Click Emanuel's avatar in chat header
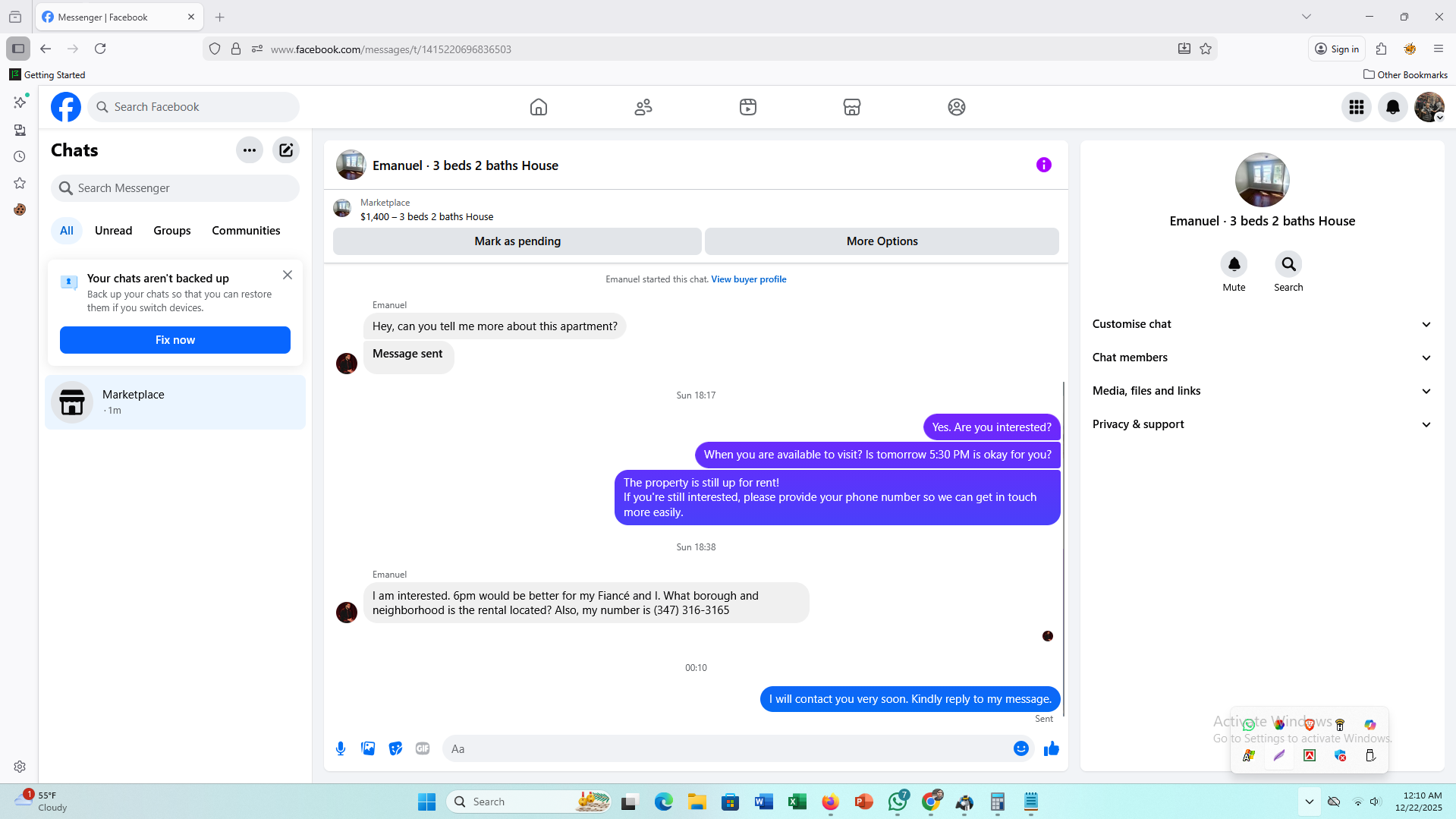 click(x=351, y=165)
